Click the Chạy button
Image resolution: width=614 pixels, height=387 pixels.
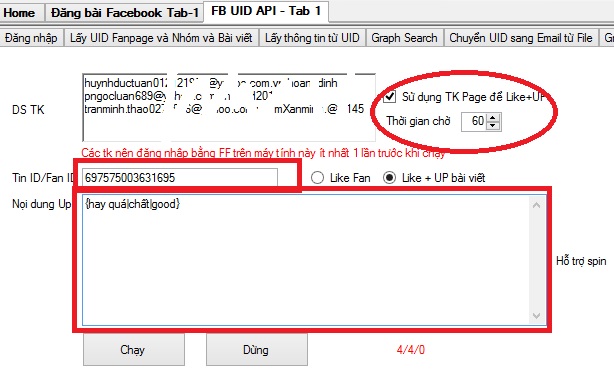point(134,350)
